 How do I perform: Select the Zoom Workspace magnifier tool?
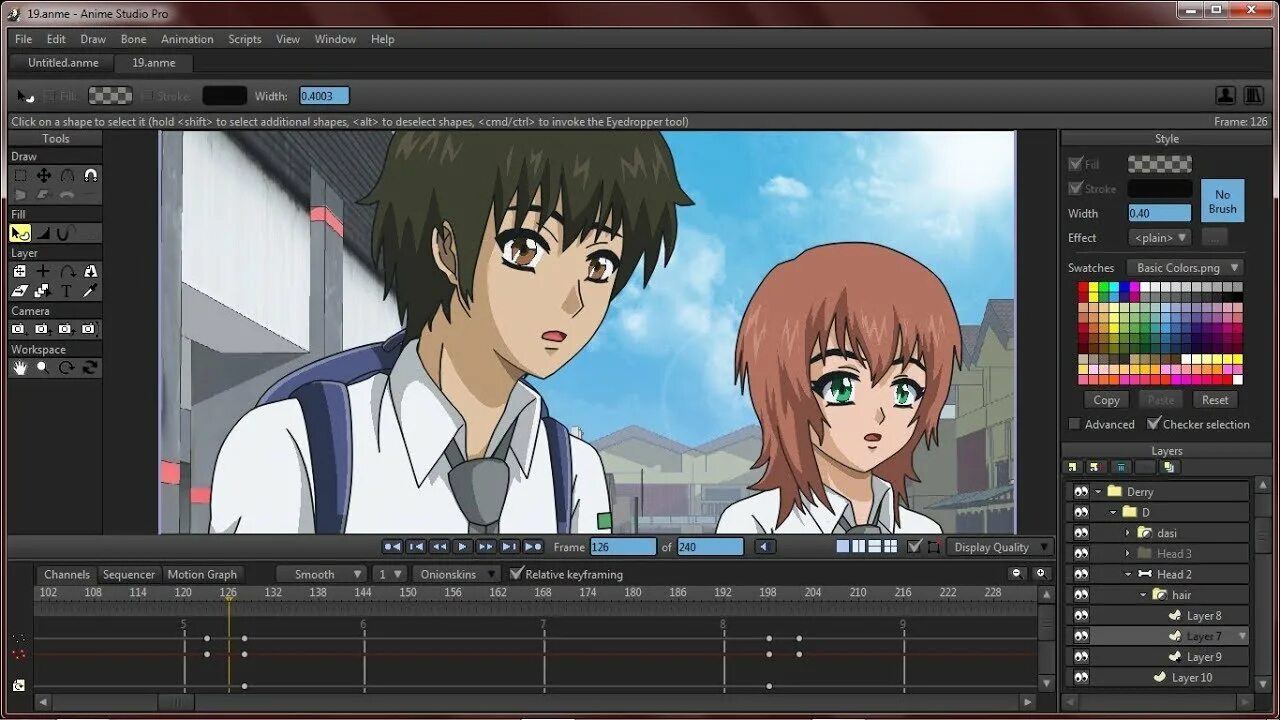coord(44,368)
